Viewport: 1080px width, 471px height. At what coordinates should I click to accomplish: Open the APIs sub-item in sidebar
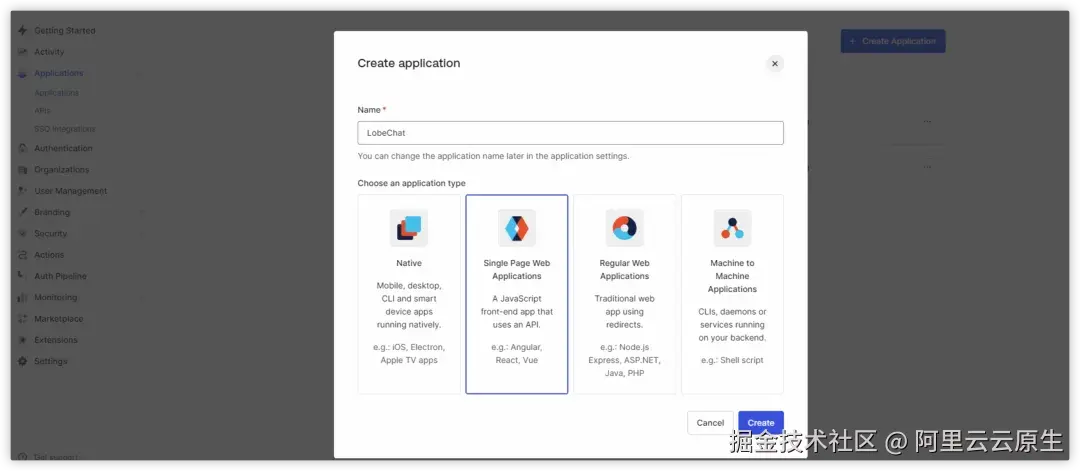42,111
